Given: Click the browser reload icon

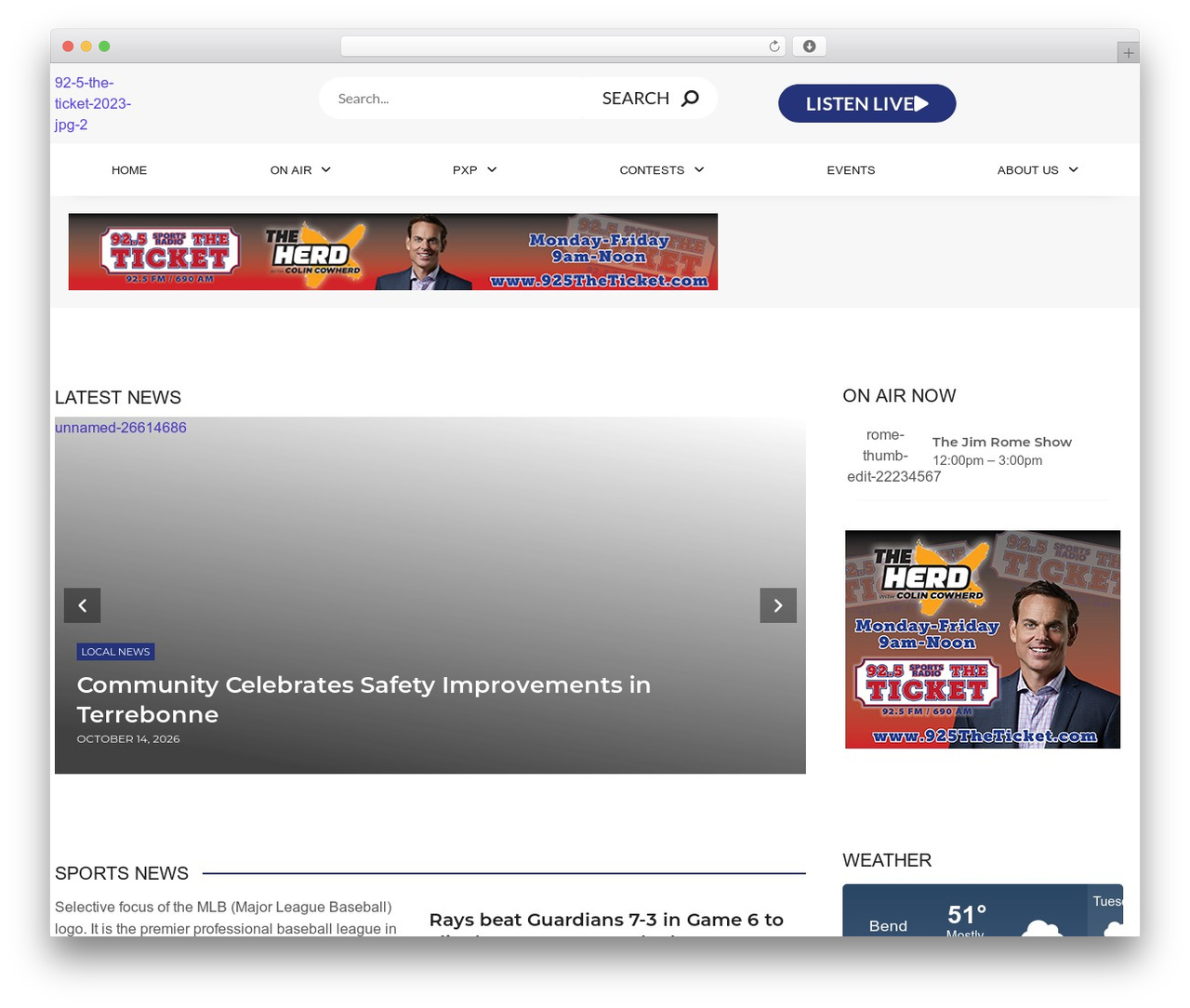Looking at the screenshot, I should [774, 46].
